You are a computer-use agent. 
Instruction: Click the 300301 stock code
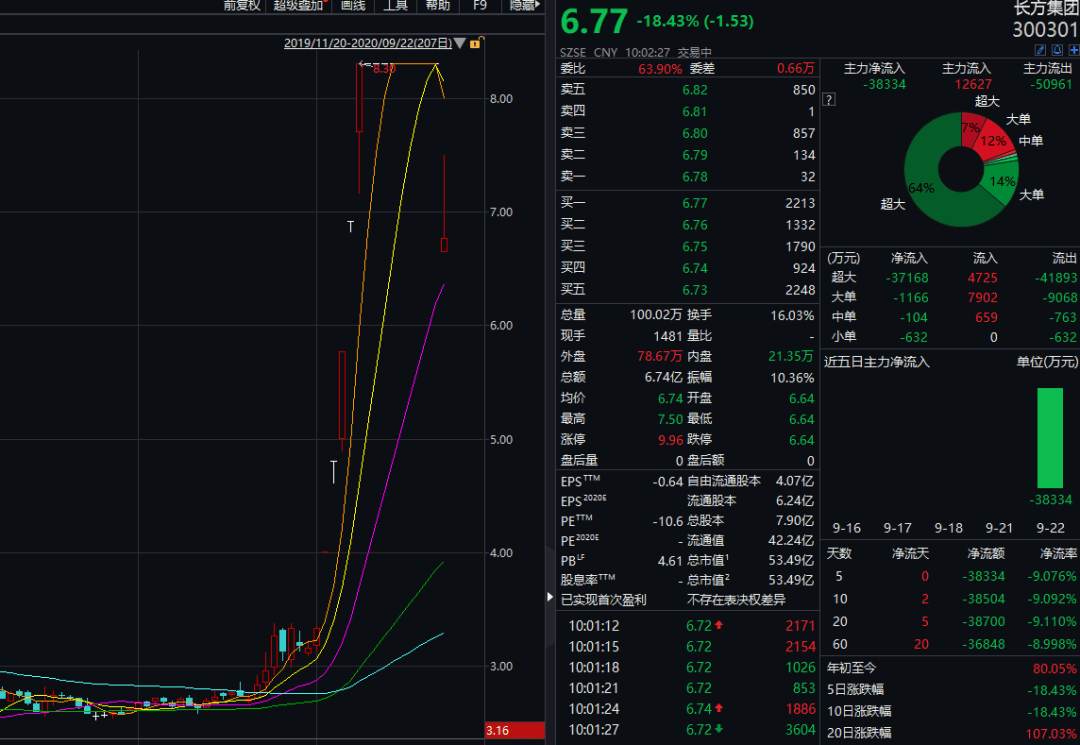[1045, 29]
